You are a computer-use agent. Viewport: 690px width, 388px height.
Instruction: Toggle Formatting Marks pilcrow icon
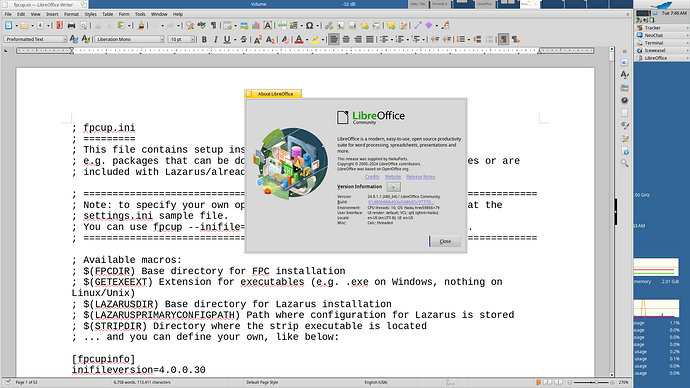(x=213, y=26)
